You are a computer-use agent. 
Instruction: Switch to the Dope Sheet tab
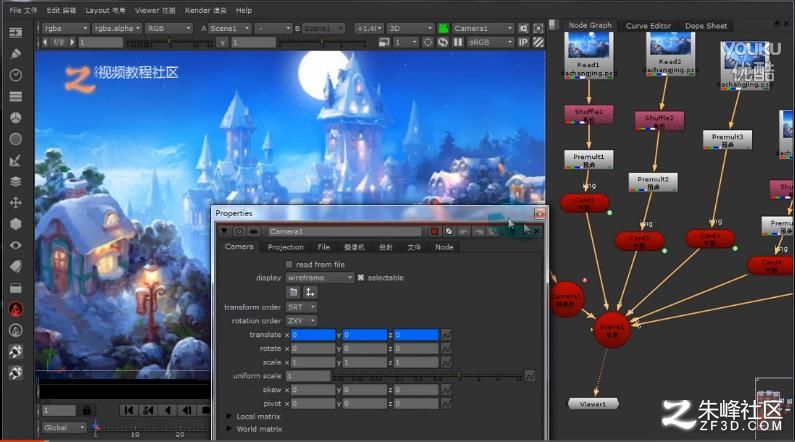tap(706, 25)
